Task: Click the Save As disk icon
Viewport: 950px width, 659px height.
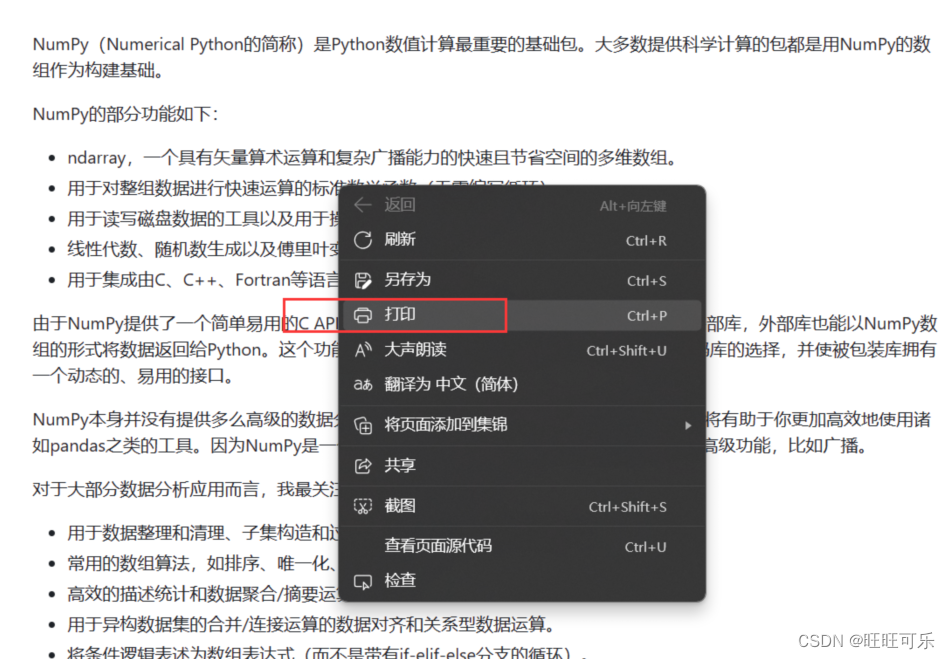Action: tap(363, 280)
